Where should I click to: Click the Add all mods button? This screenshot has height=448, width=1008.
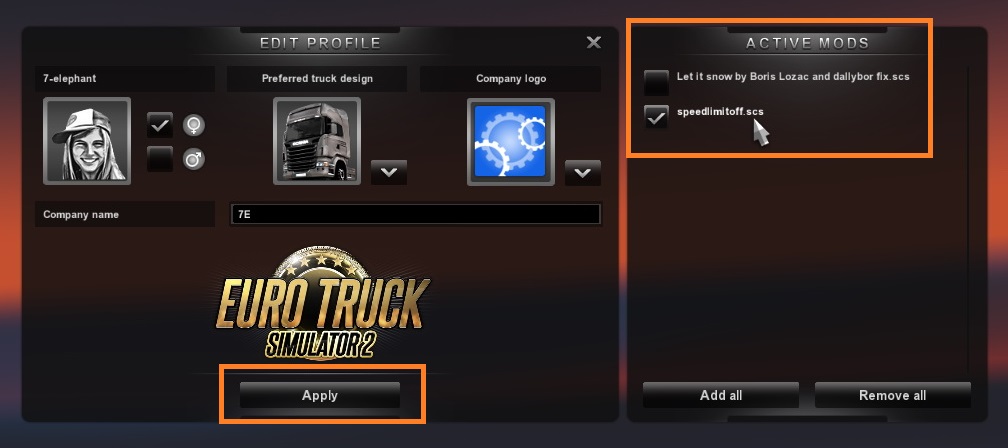(x=721, y=395)
